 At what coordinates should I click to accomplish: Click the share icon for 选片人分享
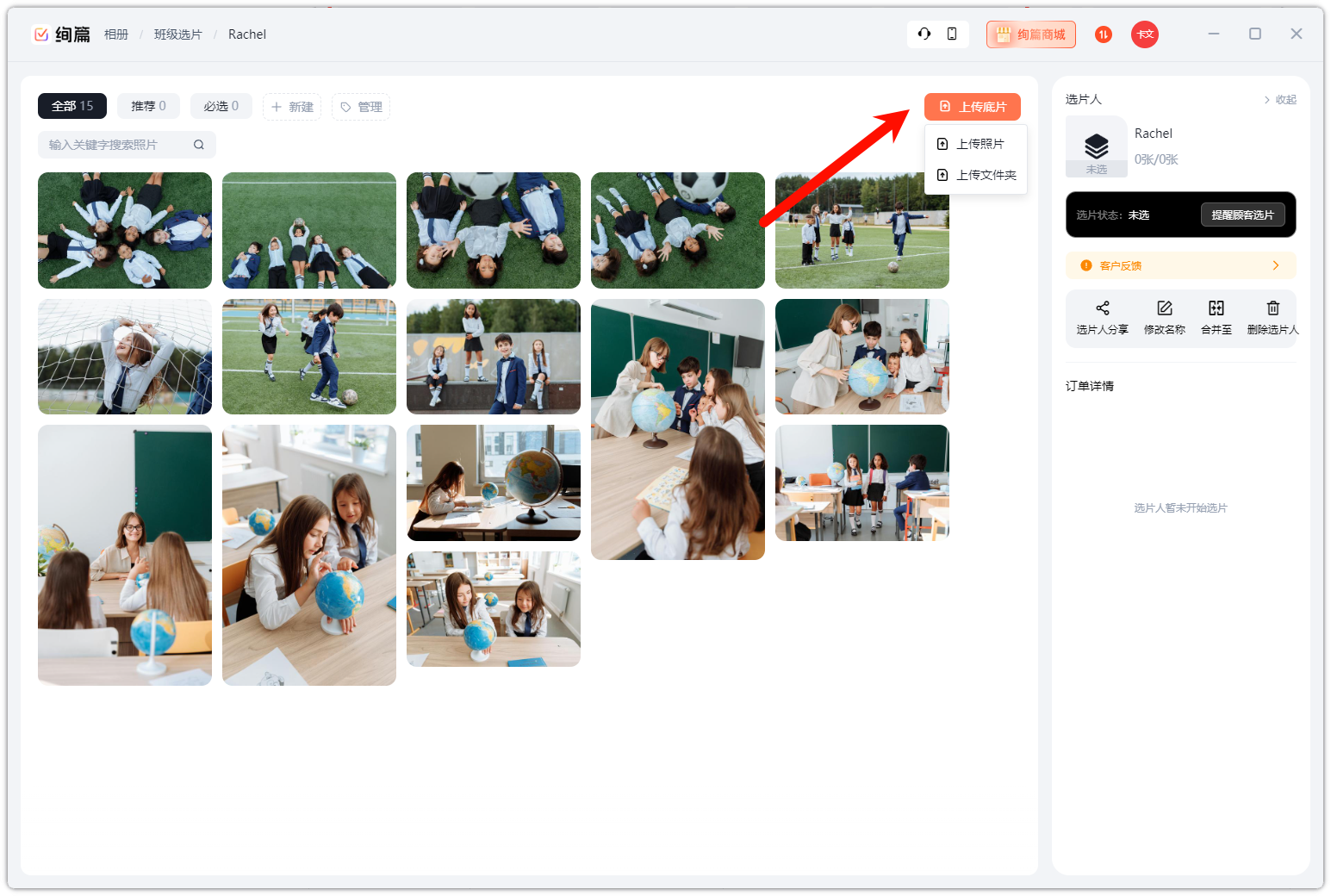[1102, 308]
